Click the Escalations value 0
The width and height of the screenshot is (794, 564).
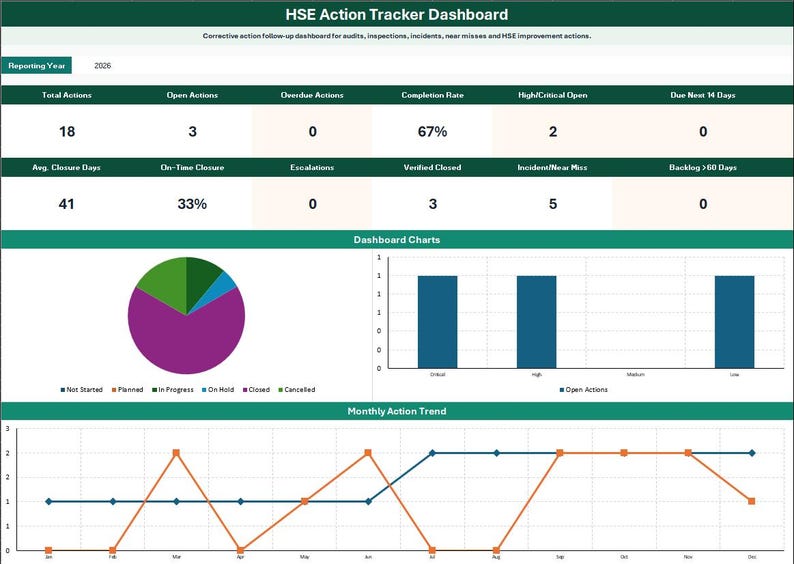pyautogui.click(x=312, y=204)
